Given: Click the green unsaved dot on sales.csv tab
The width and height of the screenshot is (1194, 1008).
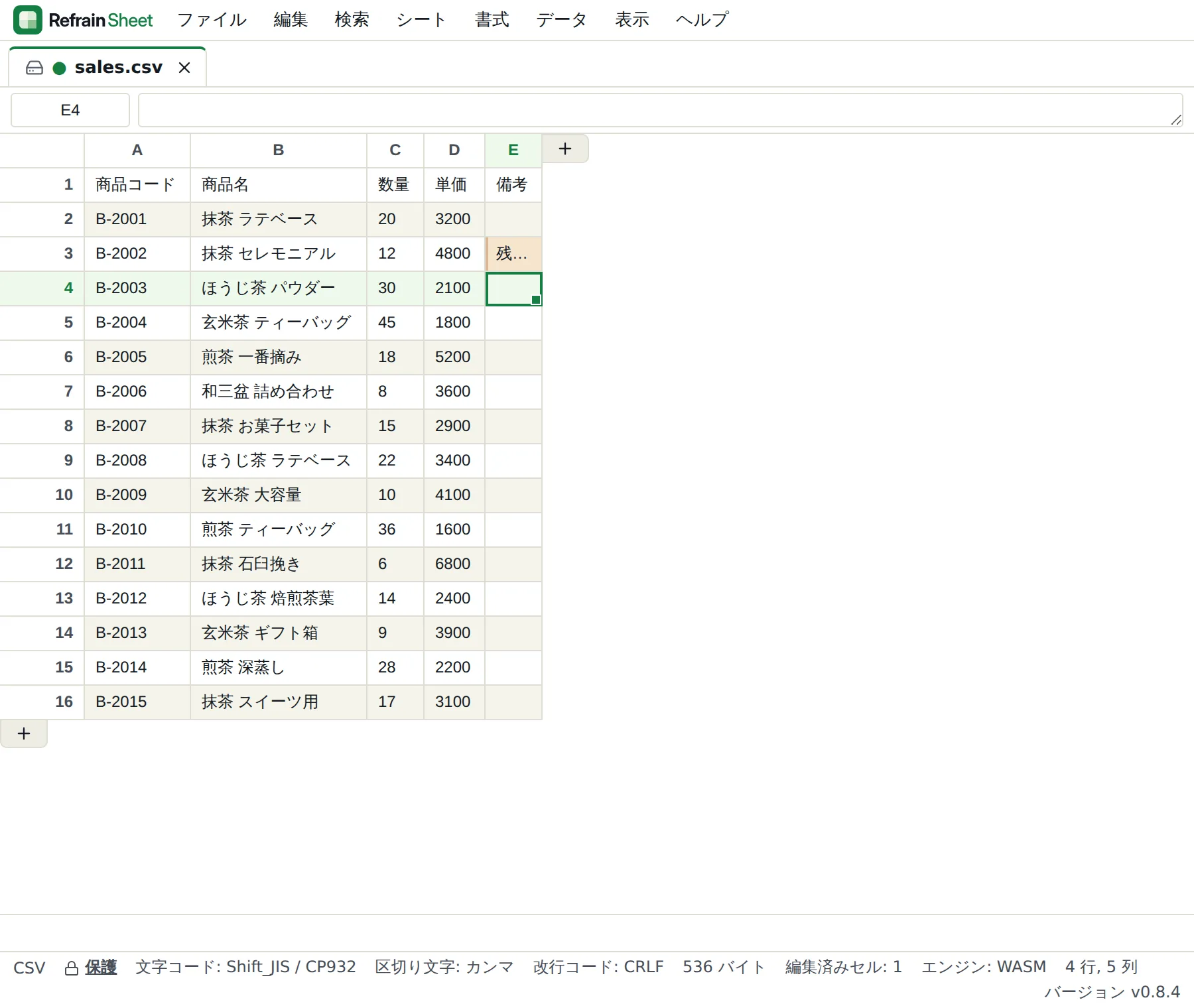Looking at the screenshot, I should click(59, 68).
